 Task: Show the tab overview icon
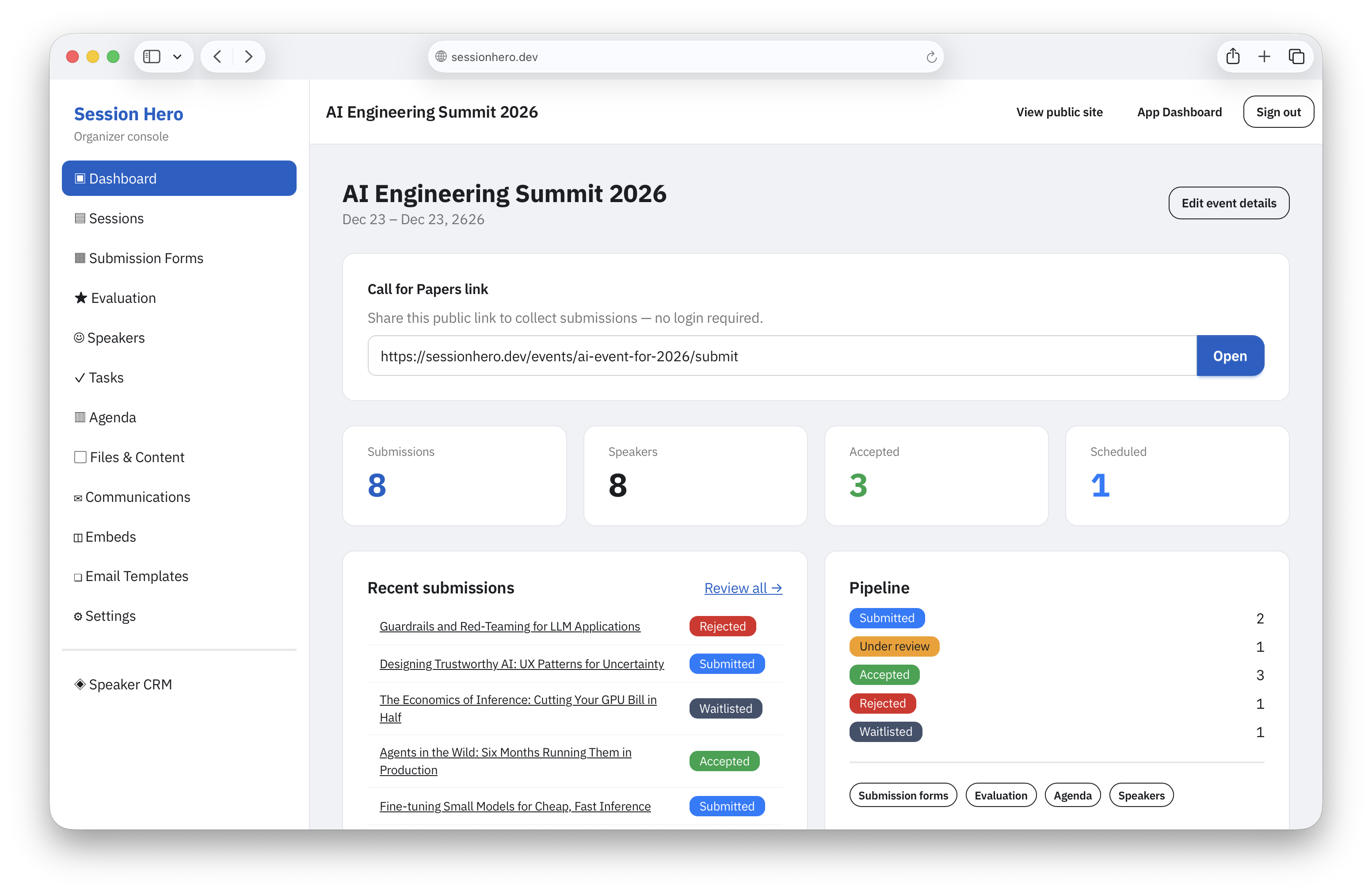click(1296, 57)
